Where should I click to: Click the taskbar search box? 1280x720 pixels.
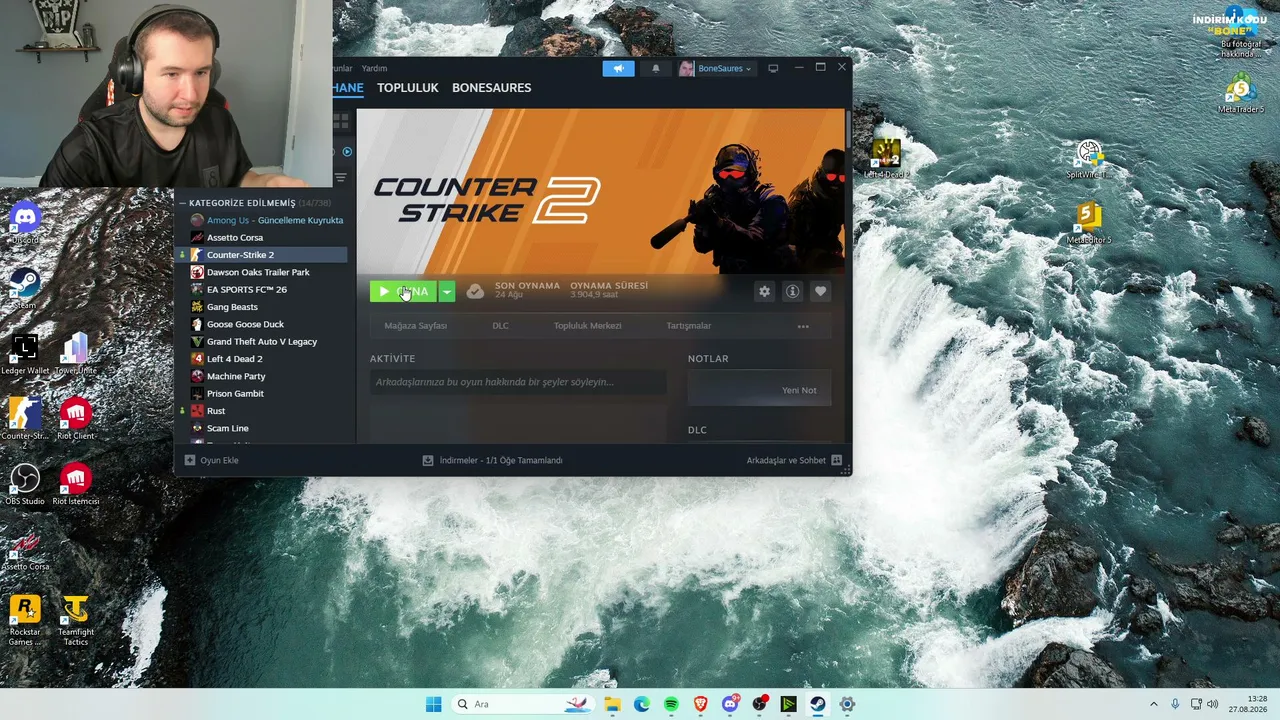(522, 704)
